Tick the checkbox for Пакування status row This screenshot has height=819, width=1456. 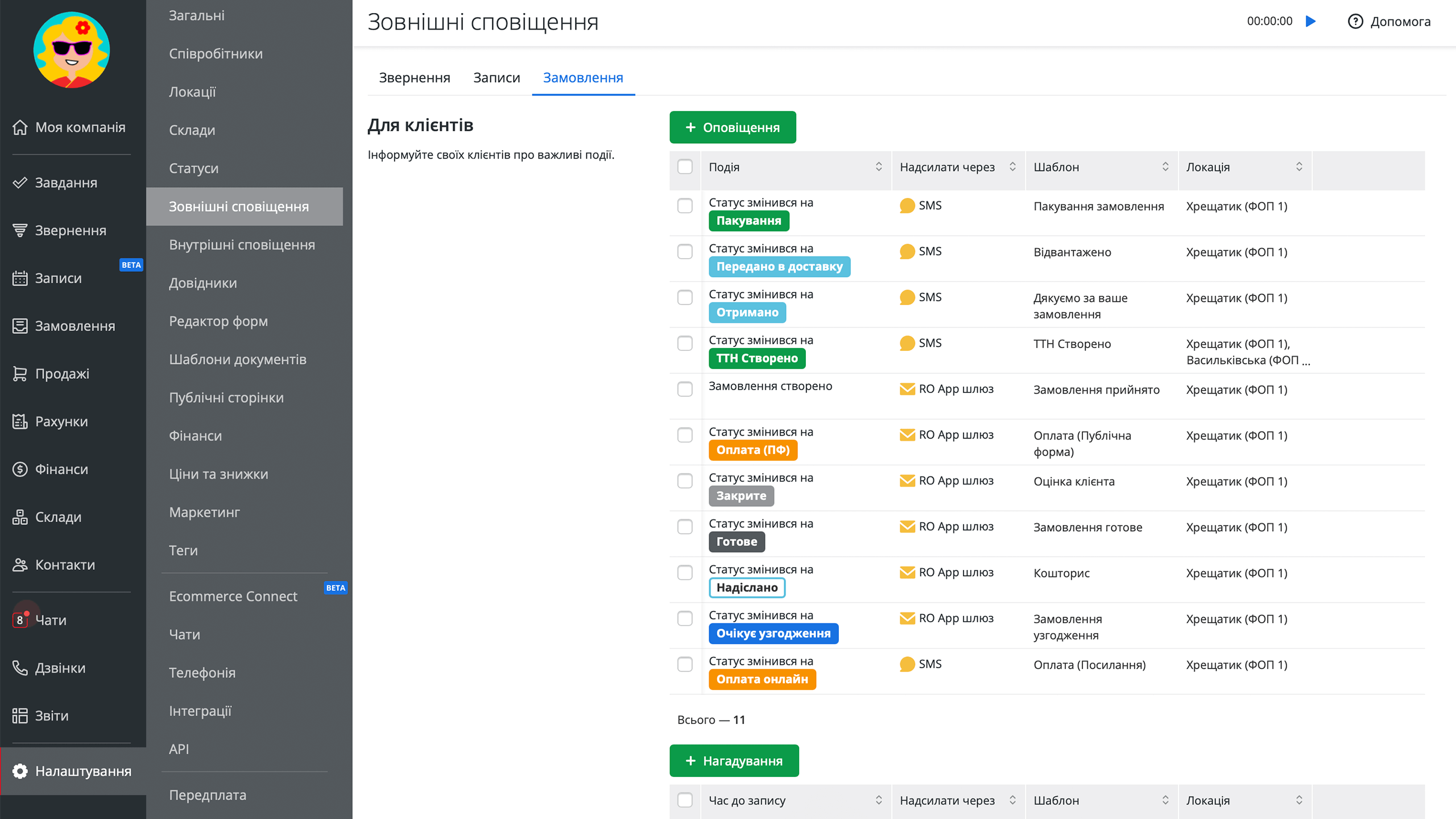coord(685,206)
